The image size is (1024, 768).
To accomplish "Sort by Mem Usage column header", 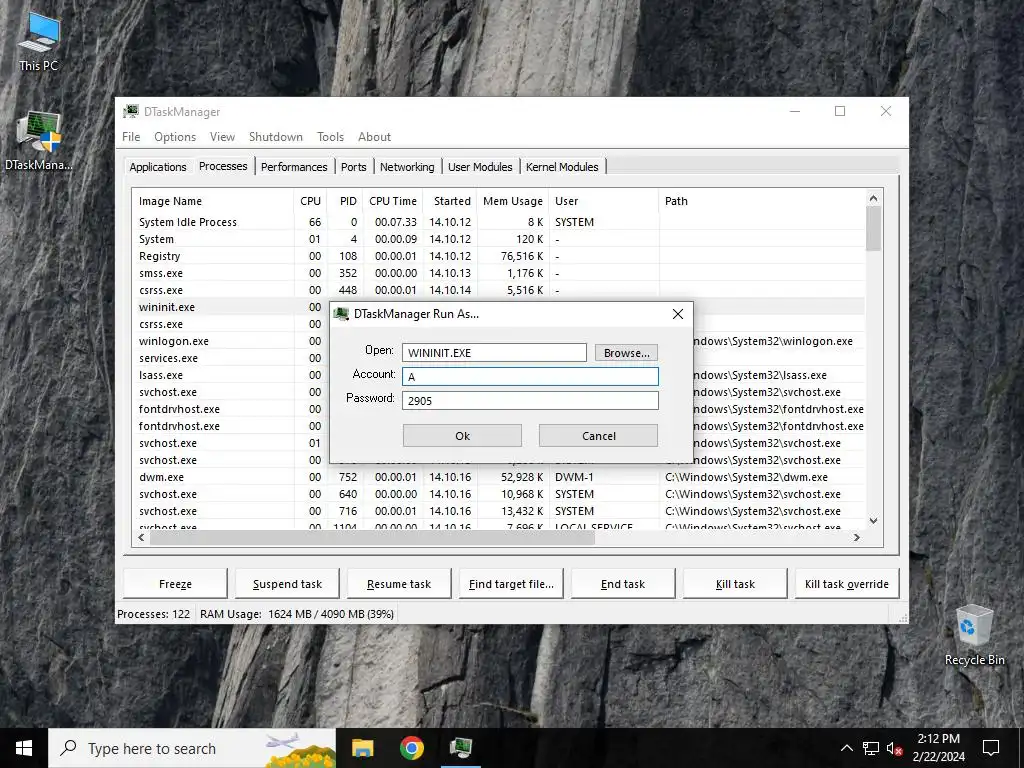I will point(513,201).
